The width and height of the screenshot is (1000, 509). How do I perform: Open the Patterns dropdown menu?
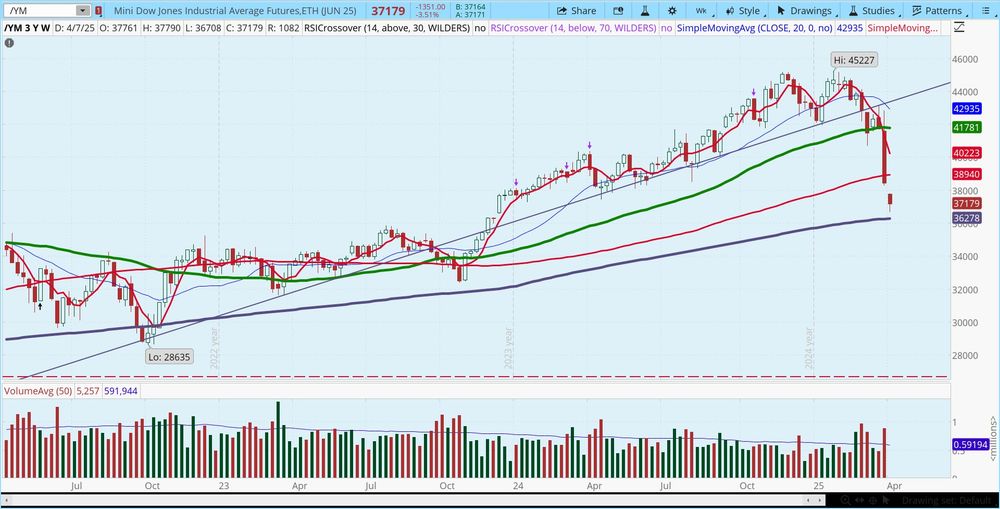click(x=941, y=10)
